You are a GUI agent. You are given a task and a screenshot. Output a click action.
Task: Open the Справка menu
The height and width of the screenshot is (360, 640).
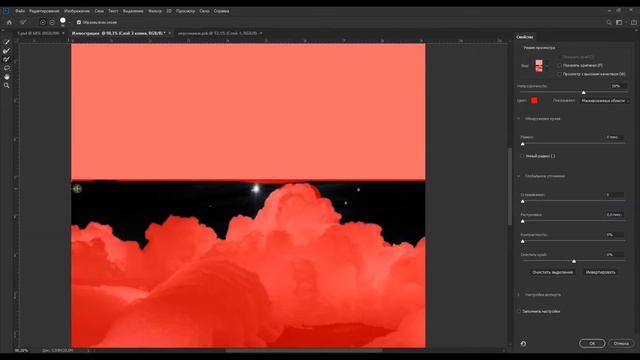click(221, 11)
